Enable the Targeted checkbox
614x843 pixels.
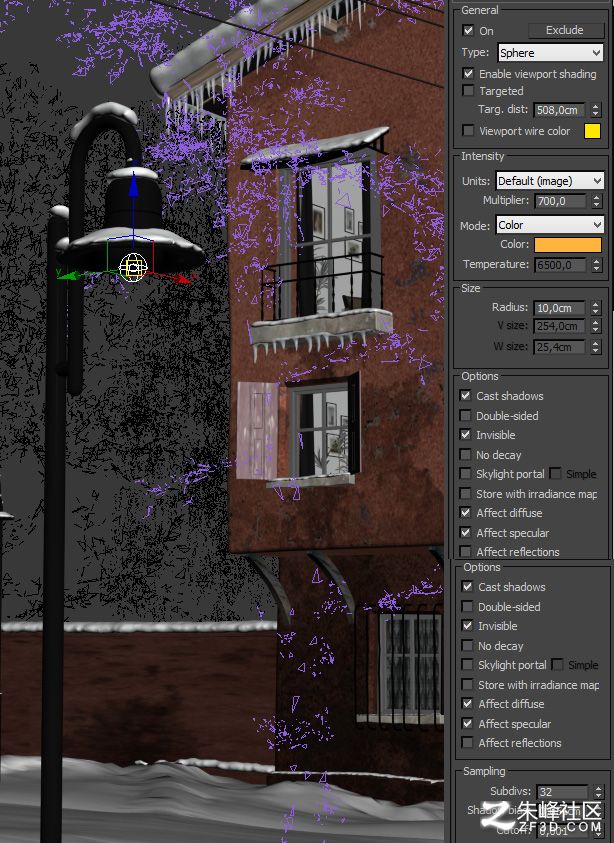[468, 90]
